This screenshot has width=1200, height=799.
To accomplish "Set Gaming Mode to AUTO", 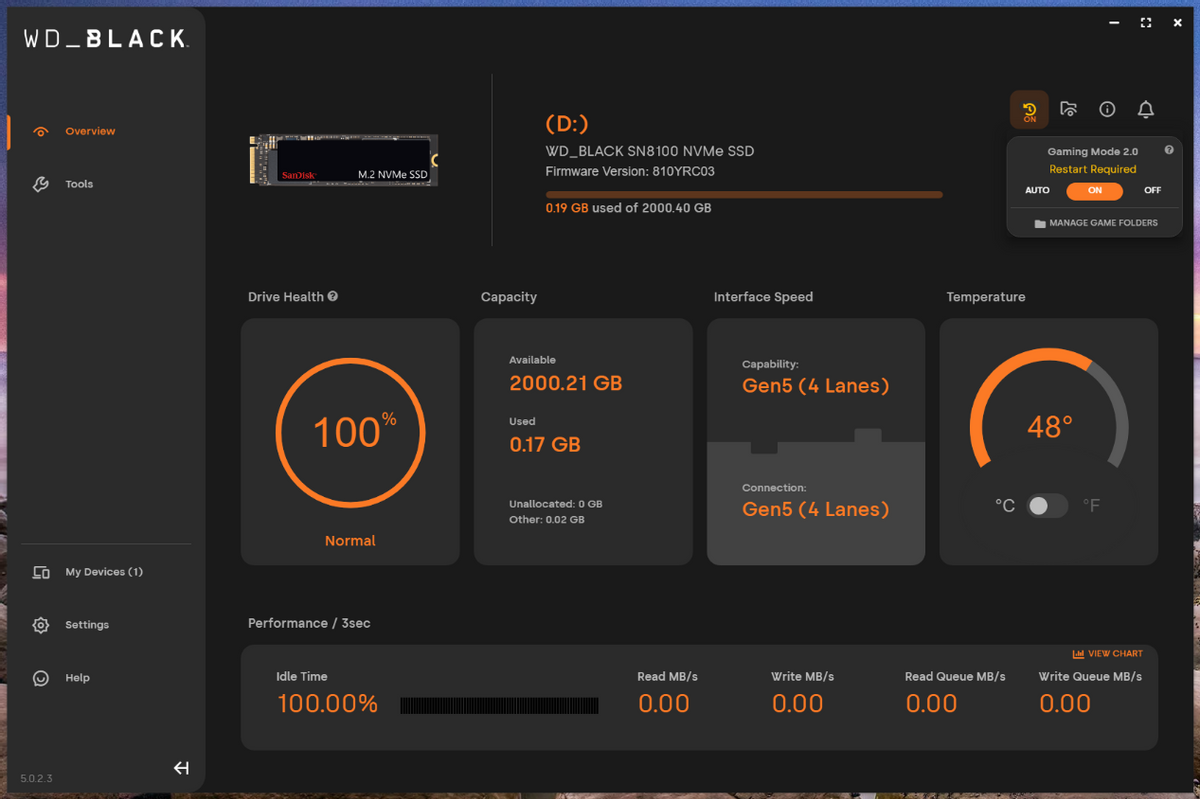I will point(1037,190).
